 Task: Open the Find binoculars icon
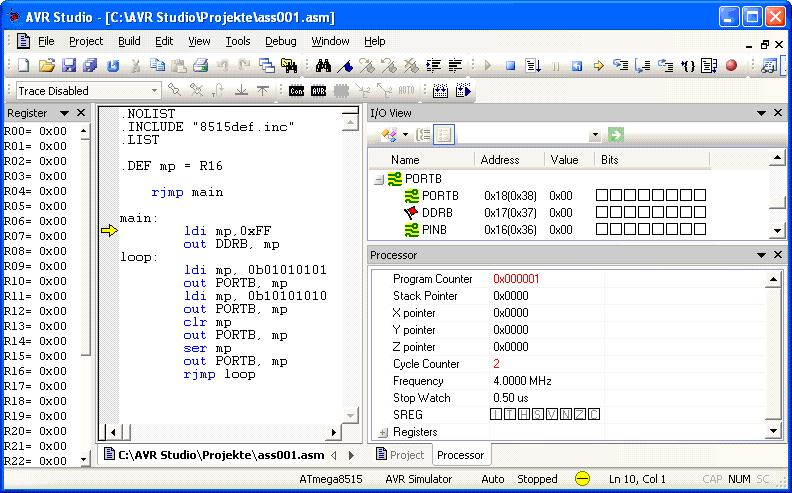[x=323, y=66]
